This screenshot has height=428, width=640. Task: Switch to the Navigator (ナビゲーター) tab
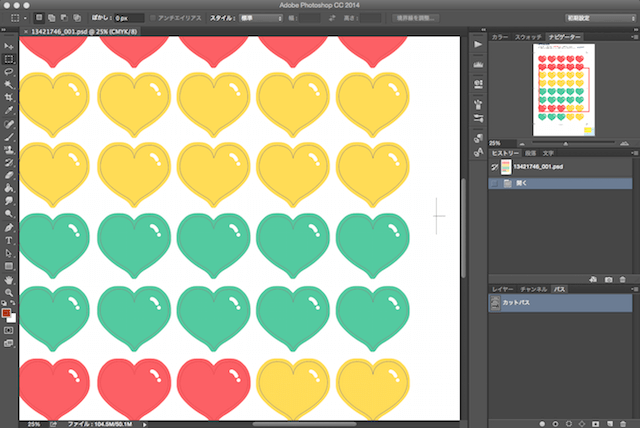point(564,37)
